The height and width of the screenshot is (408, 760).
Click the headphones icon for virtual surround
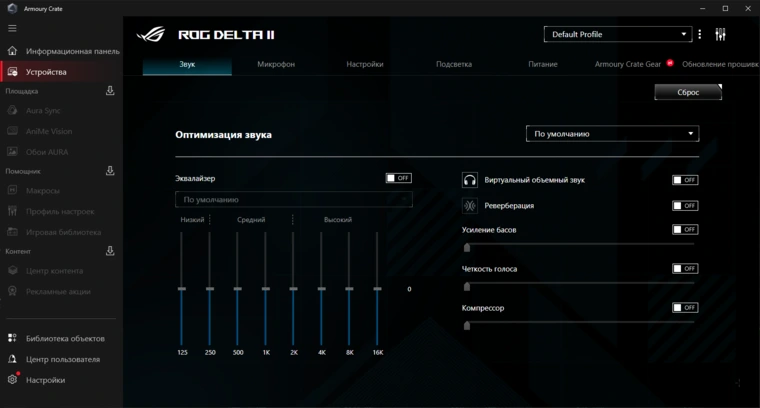coord(469,180)
